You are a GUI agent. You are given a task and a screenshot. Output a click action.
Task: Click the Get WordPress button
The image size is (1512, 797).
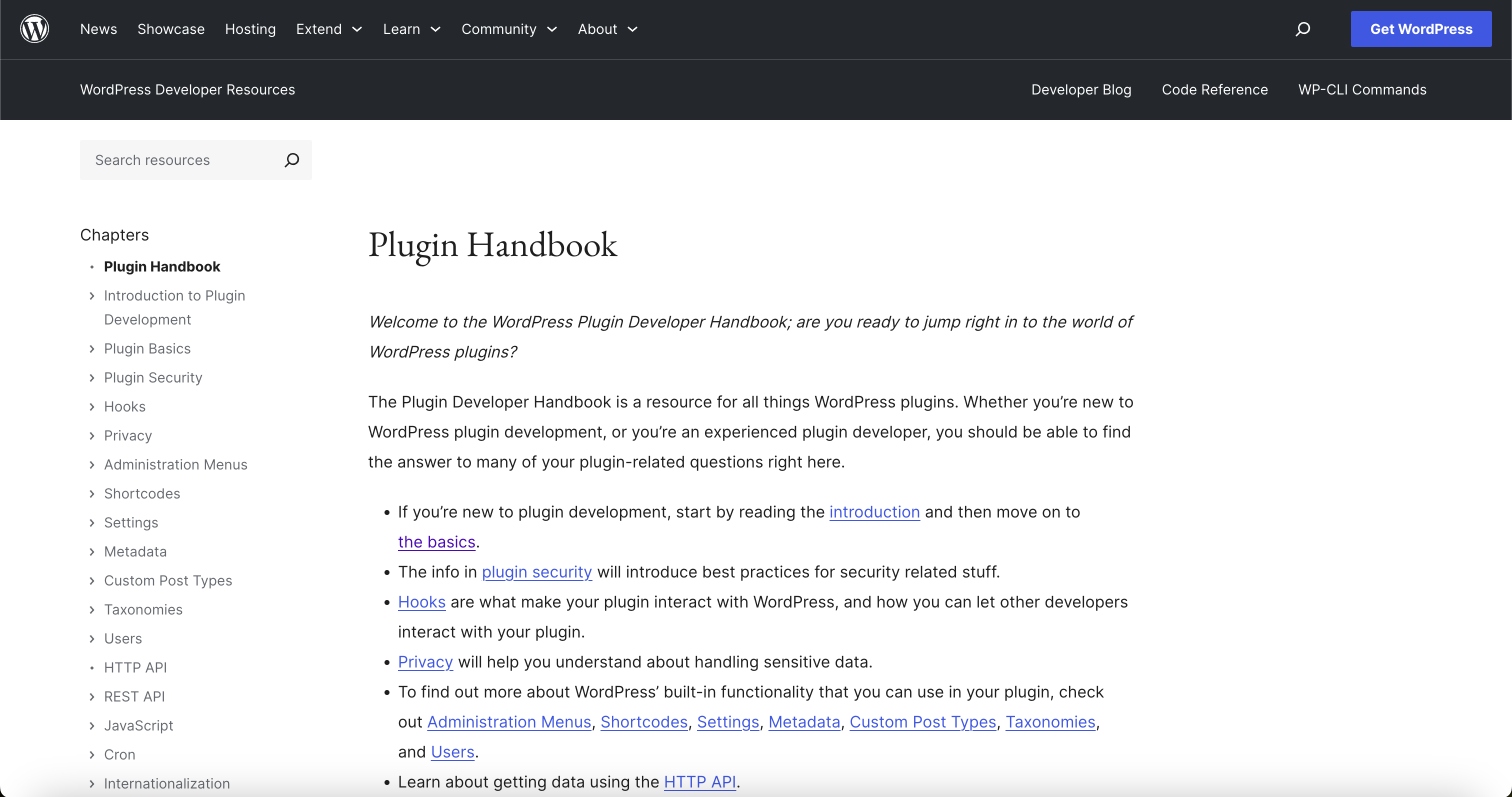point(1421,28)
